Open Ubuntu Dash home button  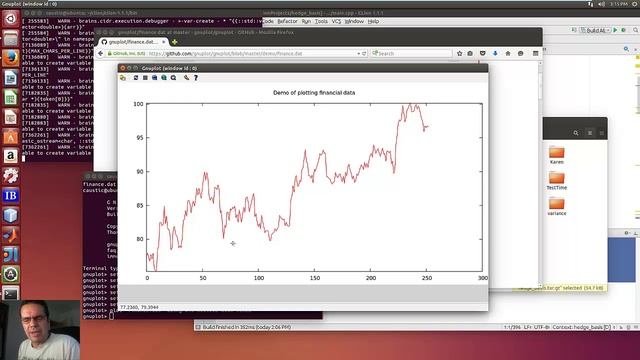tap(11, 19)
